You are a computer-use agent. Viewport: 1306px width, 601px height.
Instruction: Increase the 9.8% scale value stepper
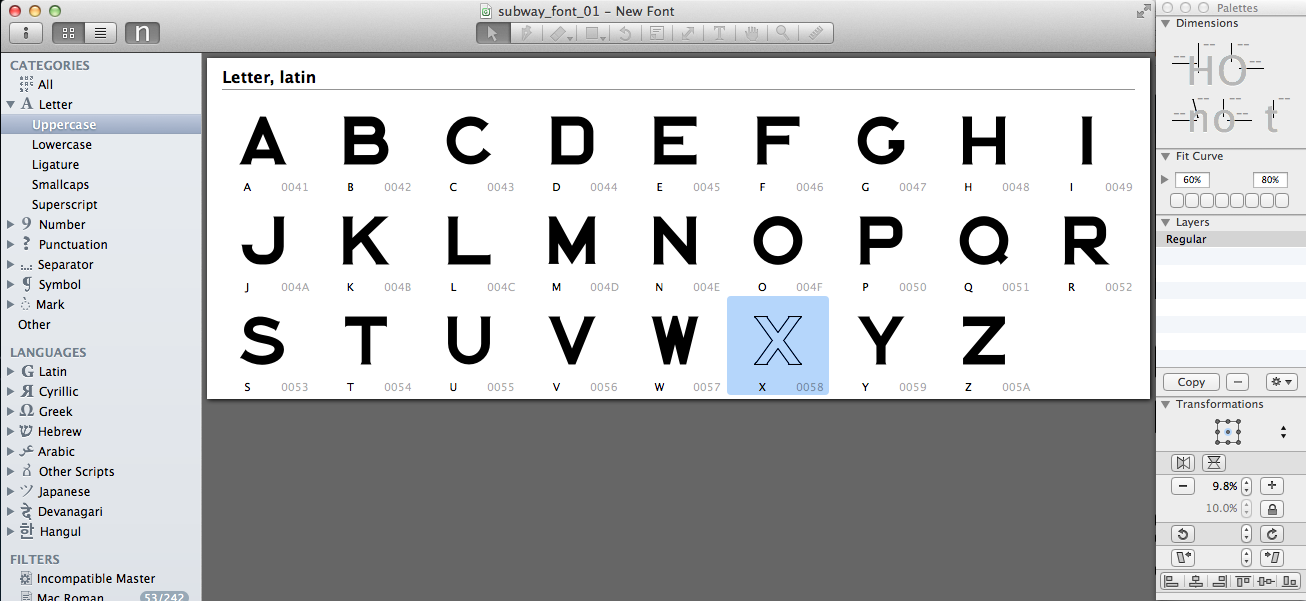coord(1246,481)
